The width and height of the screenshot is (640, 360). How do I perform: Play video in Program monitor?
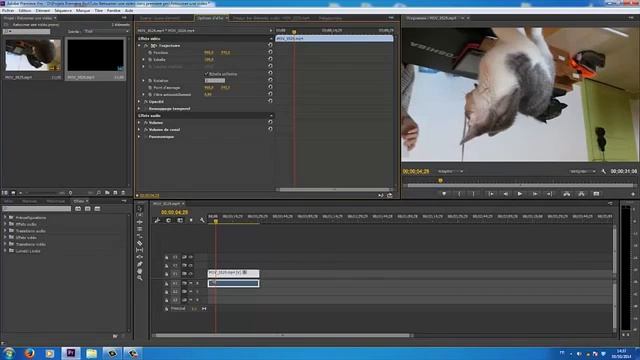pyautogui.click(x=520, y=194)
